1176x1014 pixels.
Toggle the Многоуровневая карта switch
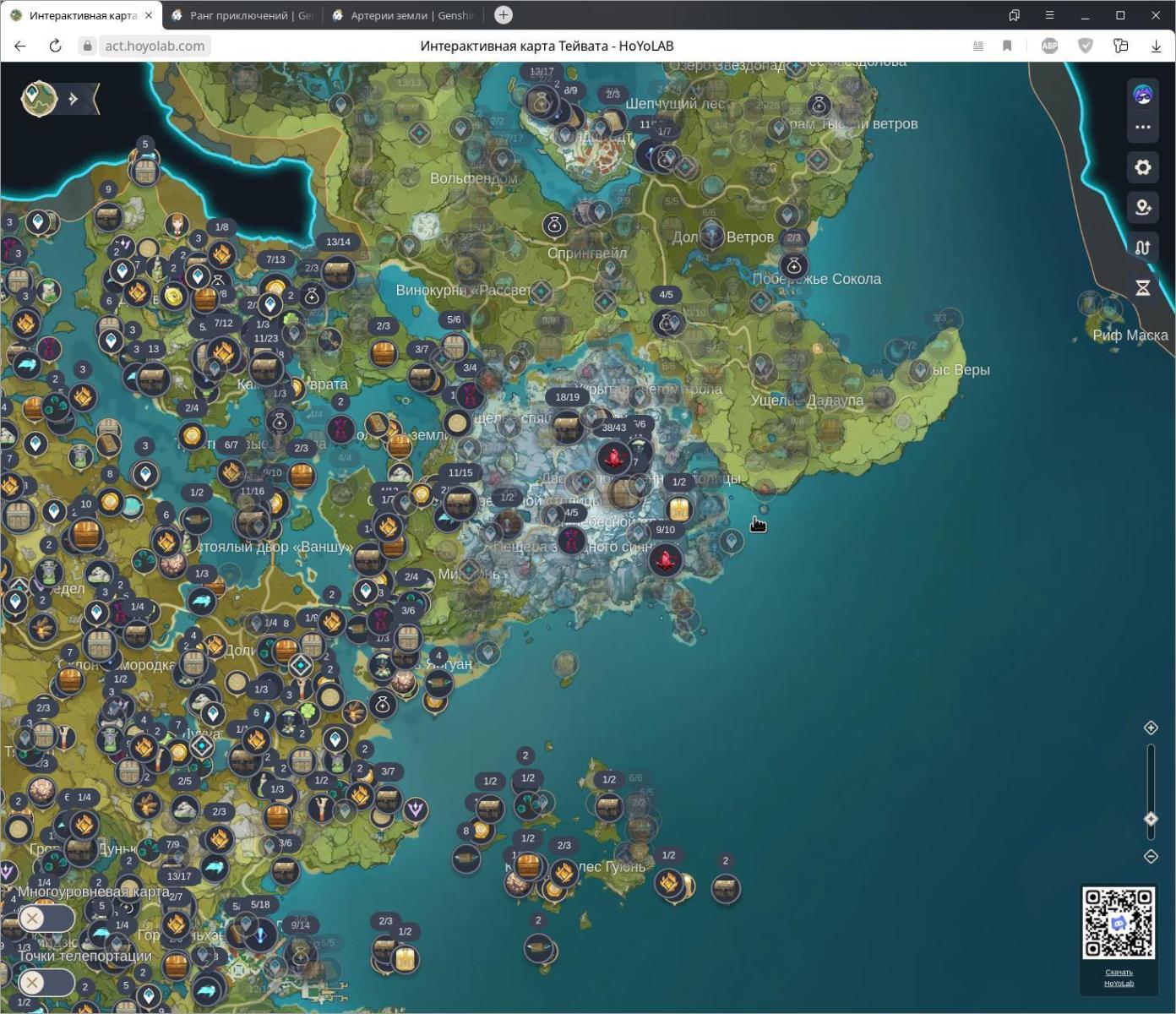(x=46, y=918)
